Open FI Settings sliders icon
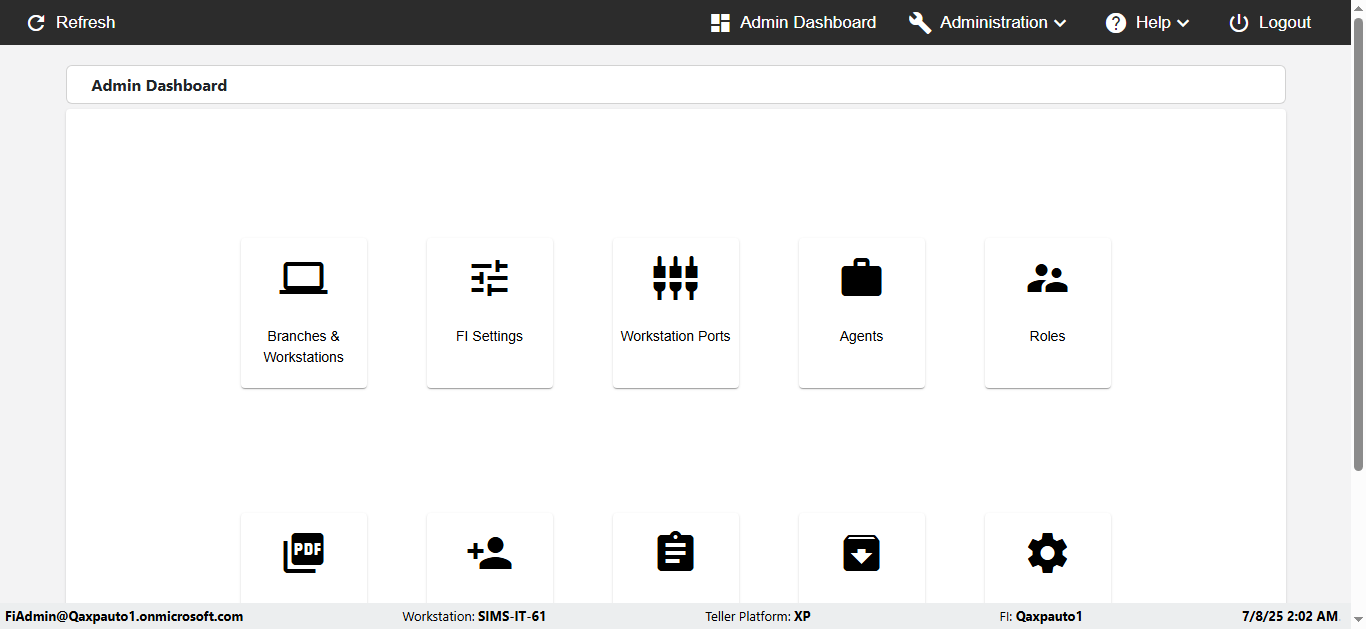1366x629 pixels. 490,278
